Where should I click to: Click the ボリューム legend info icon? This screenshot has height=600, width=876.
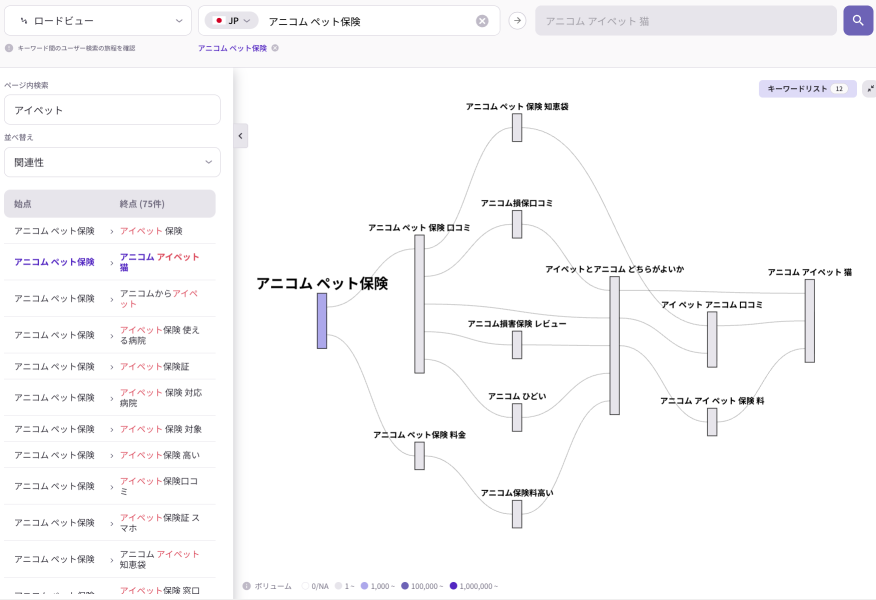246,586
